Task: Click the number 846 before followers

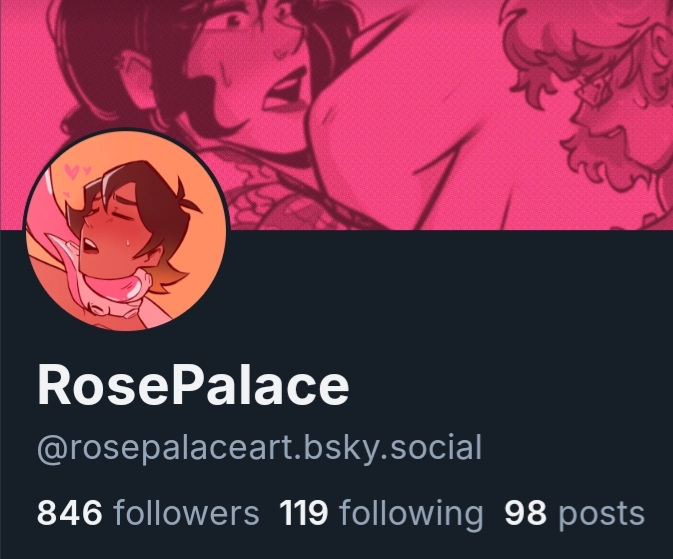Action: point(70,512)
